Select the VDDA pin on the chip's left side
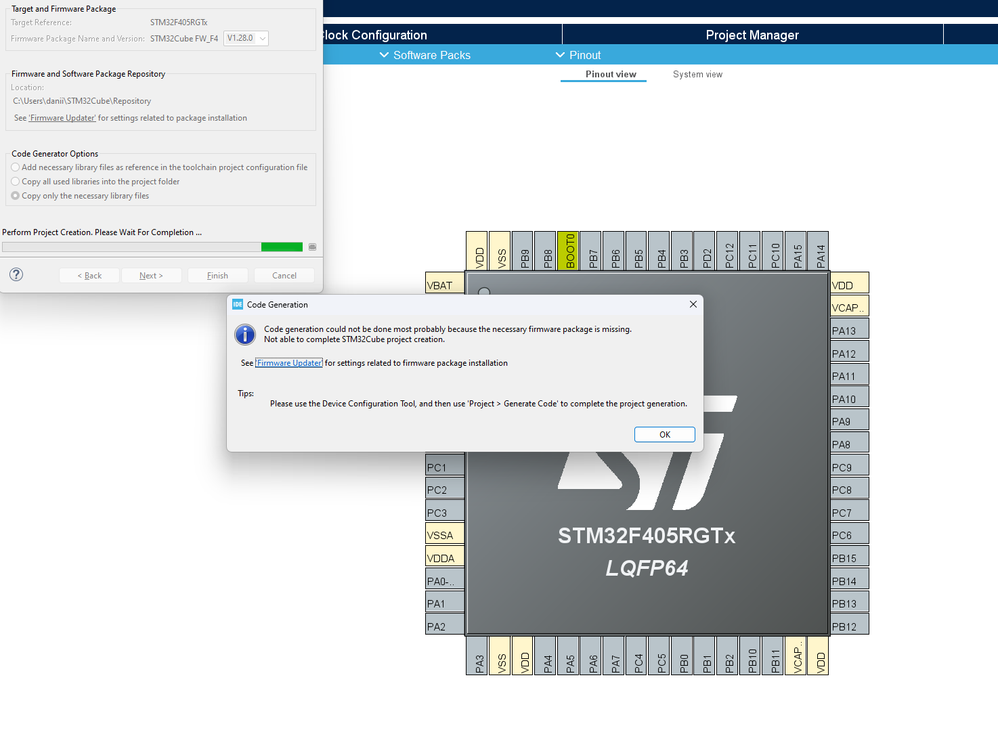This screenshot has width=998, height=739. [445, 558]
